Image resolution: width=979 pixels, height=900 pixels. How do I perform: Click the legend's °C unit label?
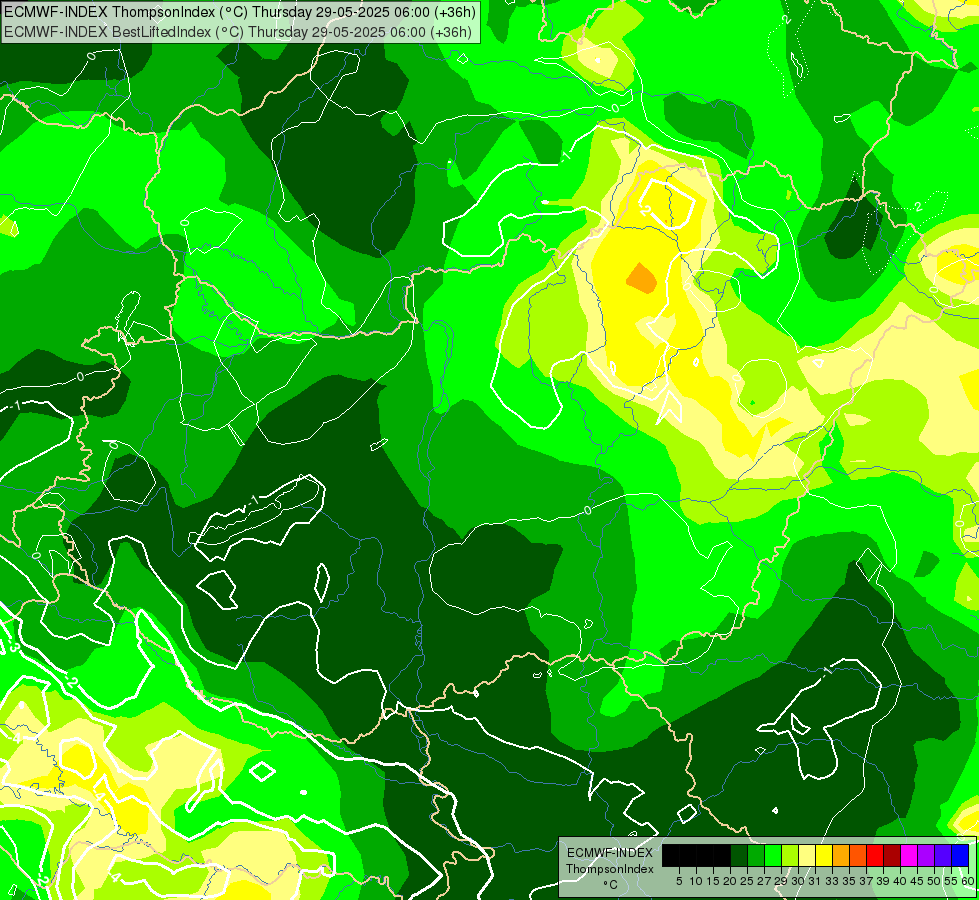coord(611,884)
